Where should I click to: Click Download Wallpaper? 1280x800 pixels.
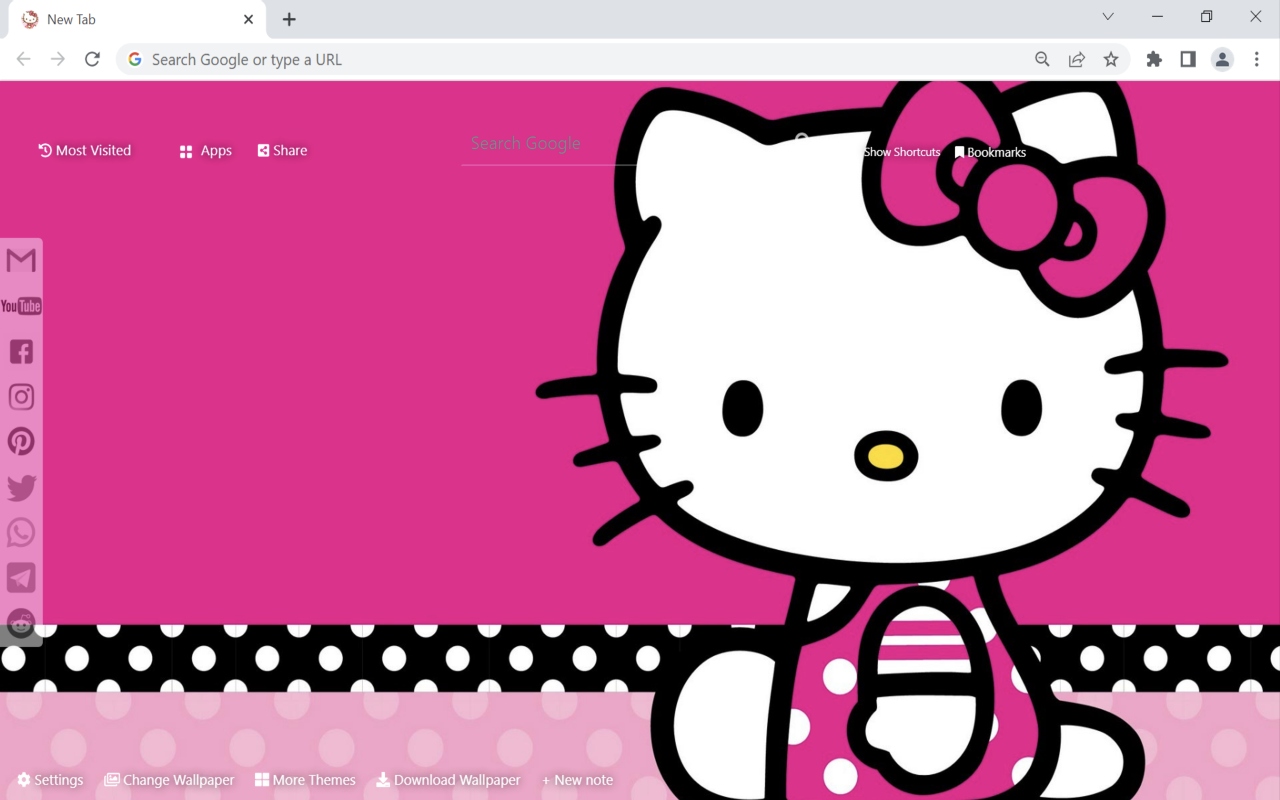point(448,780)
